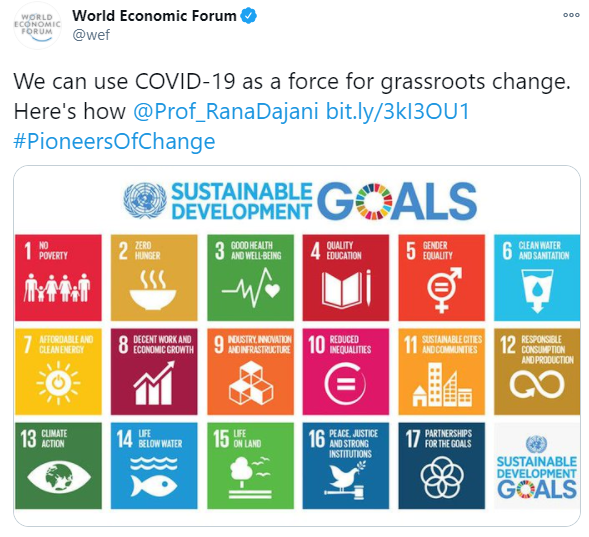Click the Life Below Water fish icon
The image size is (589, 537).
pos(154,478)
